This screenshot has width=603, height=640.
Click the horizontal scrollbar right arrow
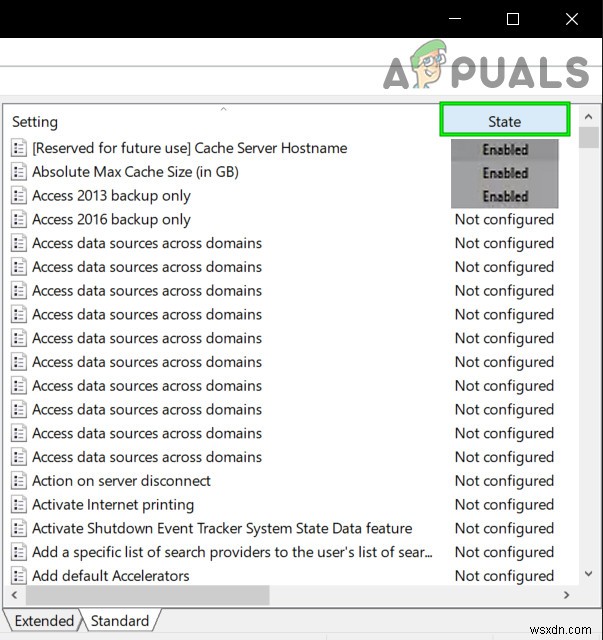pos(566,595)
